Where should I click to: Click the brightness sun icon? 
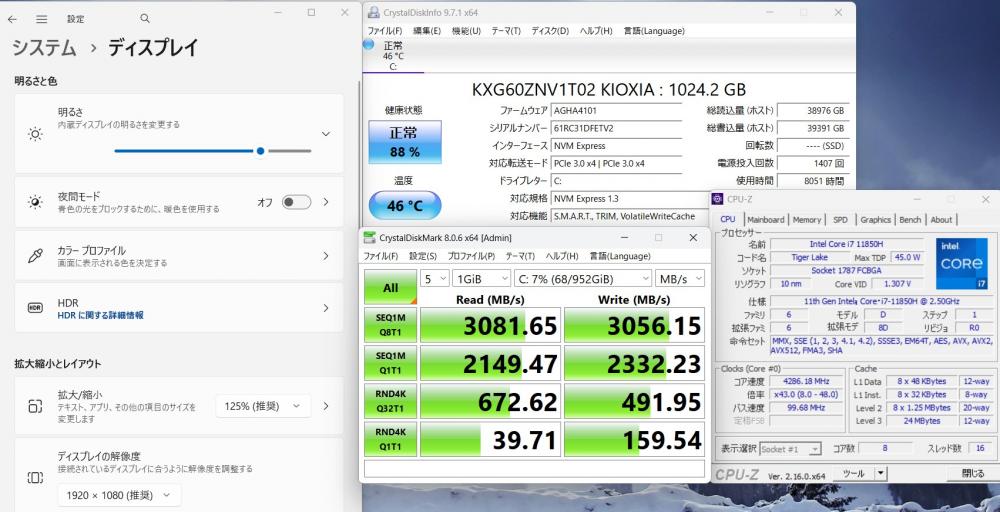point(35,134)
